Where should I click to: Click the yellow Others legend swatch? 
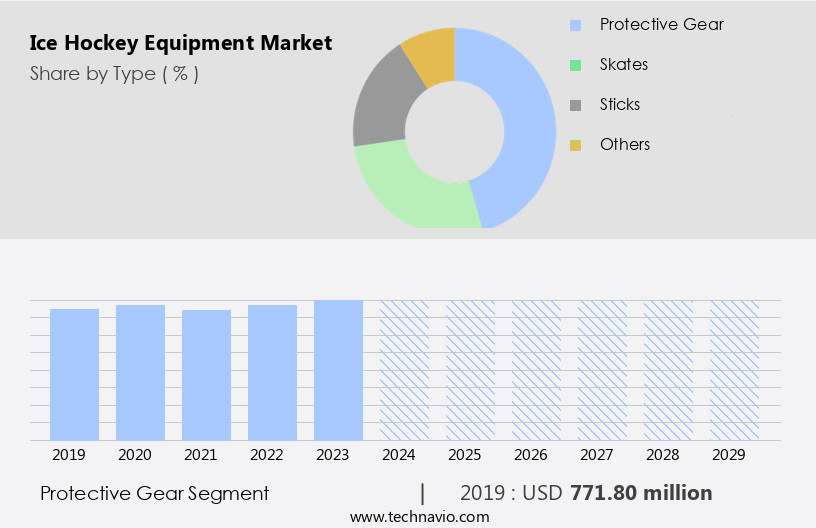pyautogui.click(x=575, y=145)
